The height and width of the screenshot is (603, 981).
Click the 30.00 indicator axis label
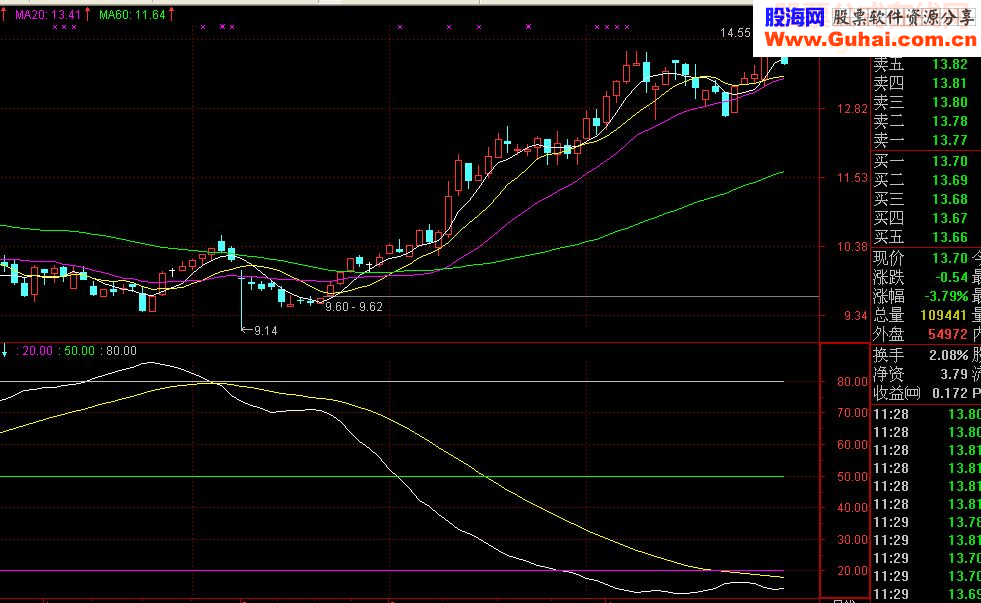pos(853,539)
